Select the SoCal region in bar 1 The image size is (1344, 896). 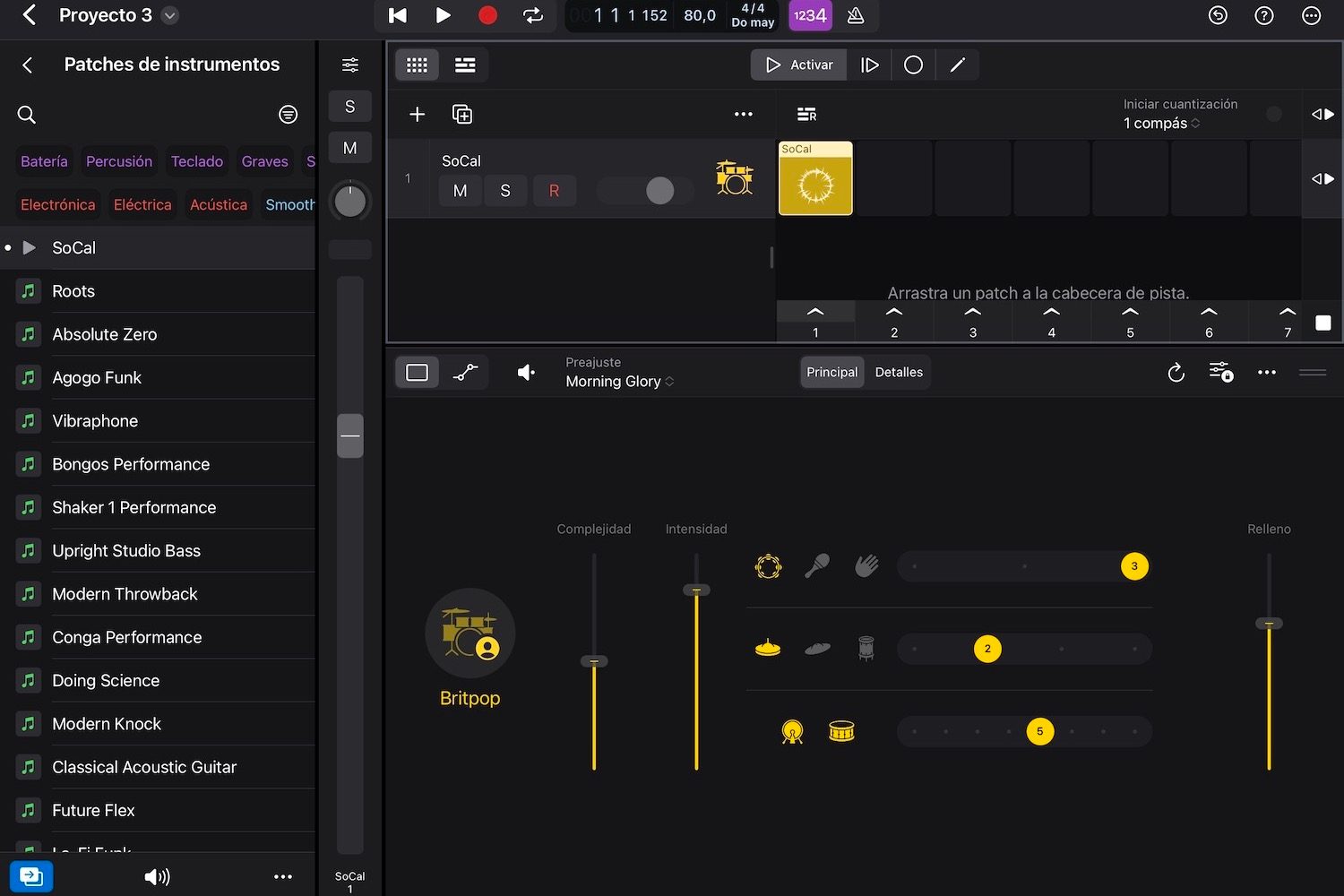pyautogui.click(x=814, y=177)
